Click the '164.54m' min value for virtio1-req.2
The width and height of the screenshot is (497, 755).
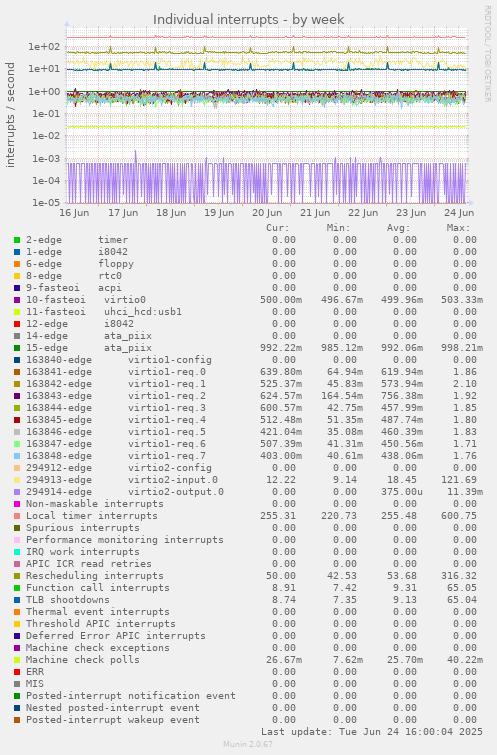[341, 396]
